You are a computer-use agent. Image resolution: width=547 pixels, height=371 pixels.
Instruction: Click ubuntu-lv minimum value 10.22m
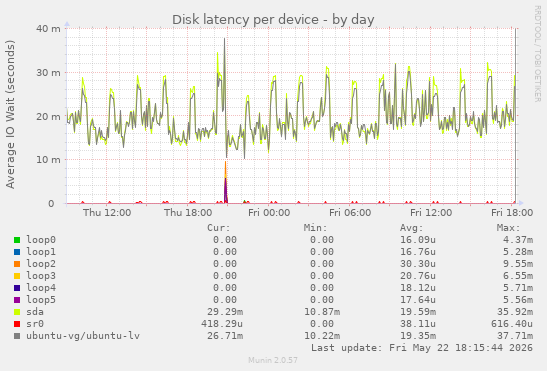coord(322,336)
